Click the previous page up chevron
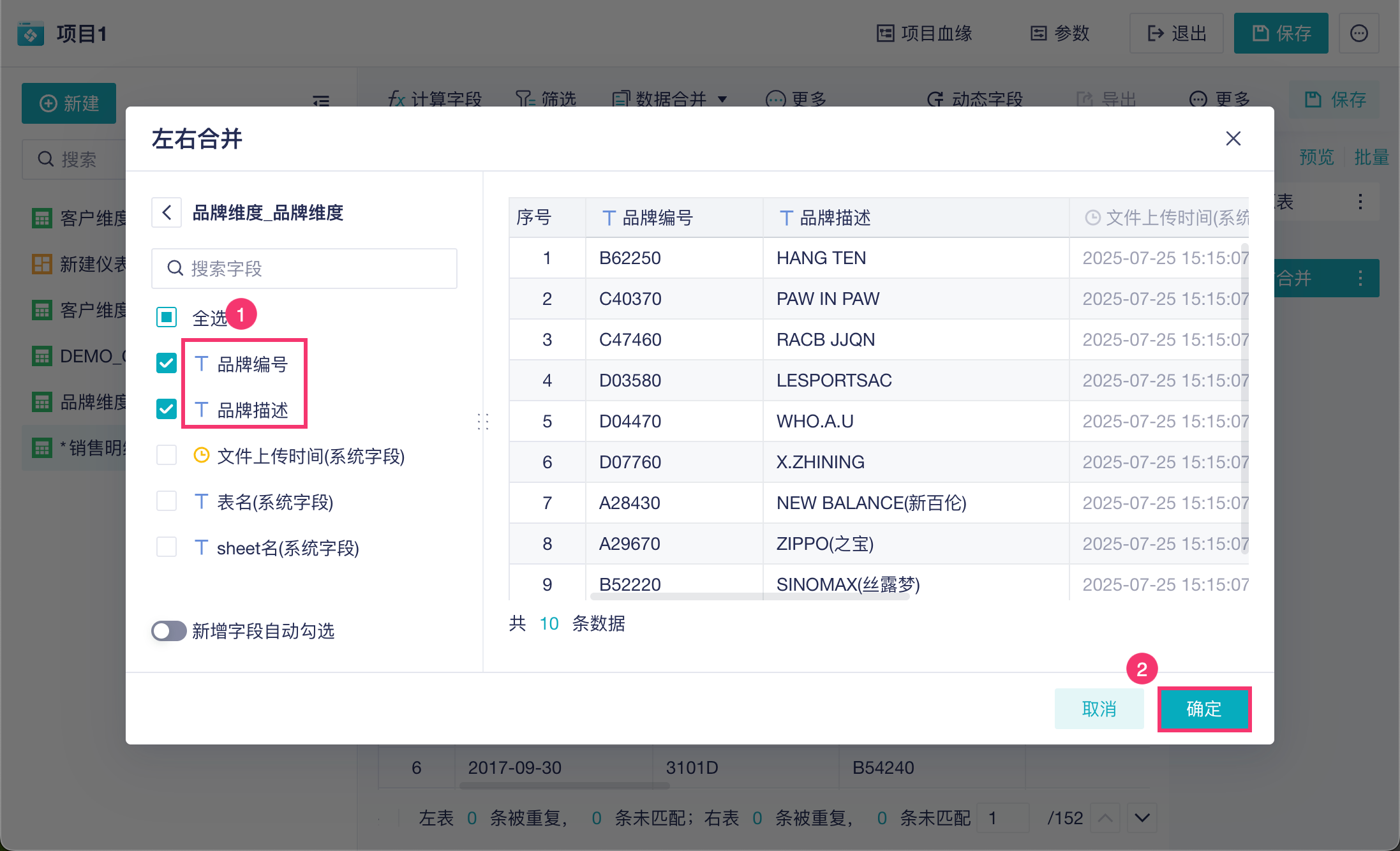The height and width of the screenshot is (851, 1400). click(x=1106, y=818)
